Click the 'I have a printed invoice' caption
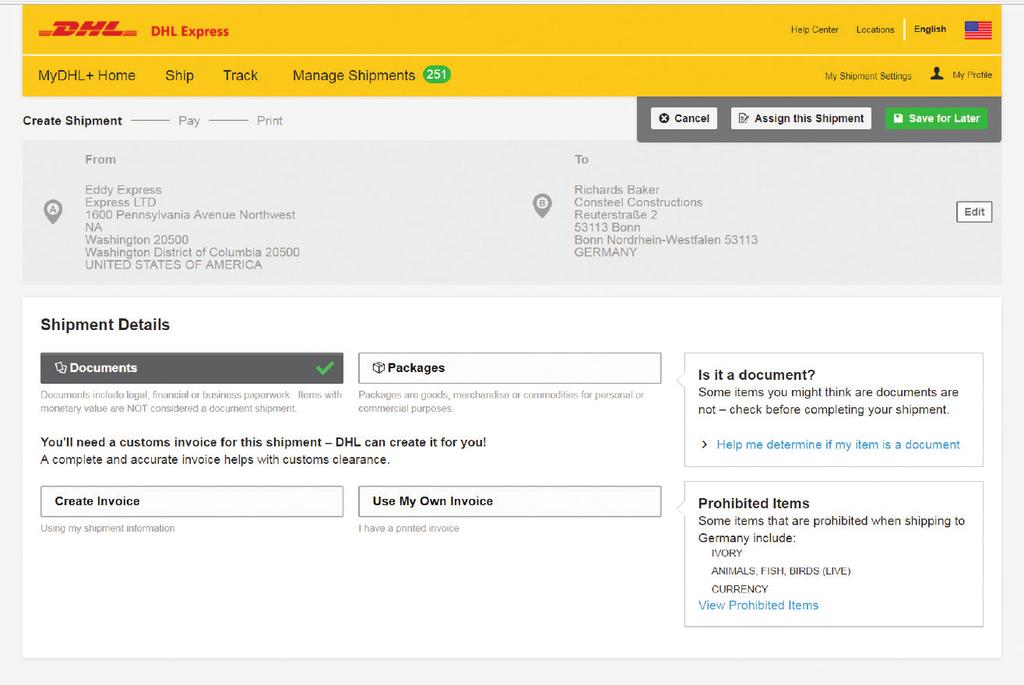Screen dimensions: 1024x685 tap(409, 528)
